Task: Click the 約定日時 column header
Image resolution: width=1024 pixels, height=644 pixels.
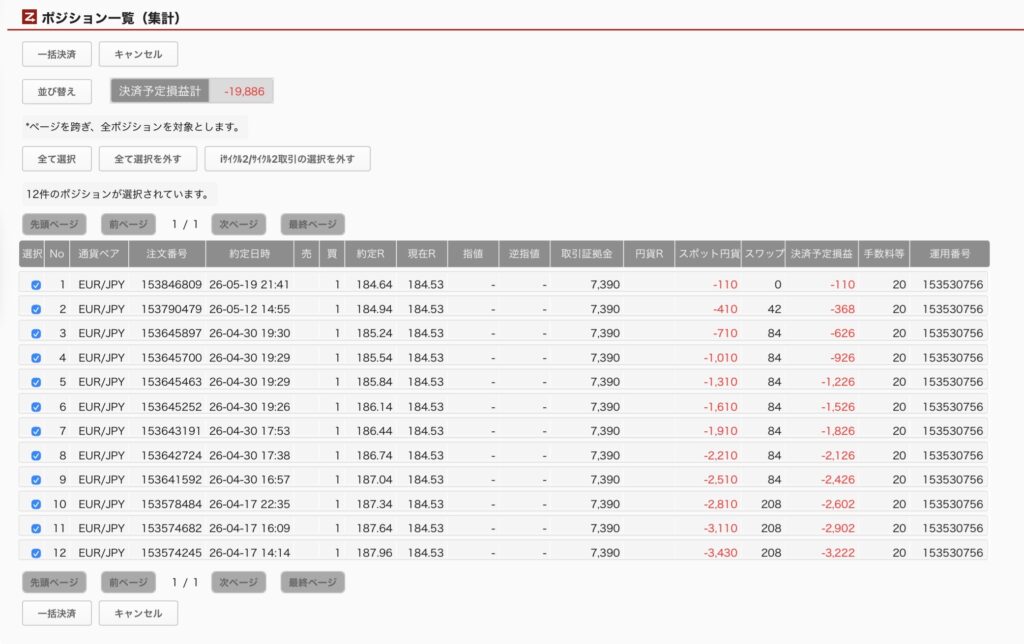Action: (x=249, y=253)
